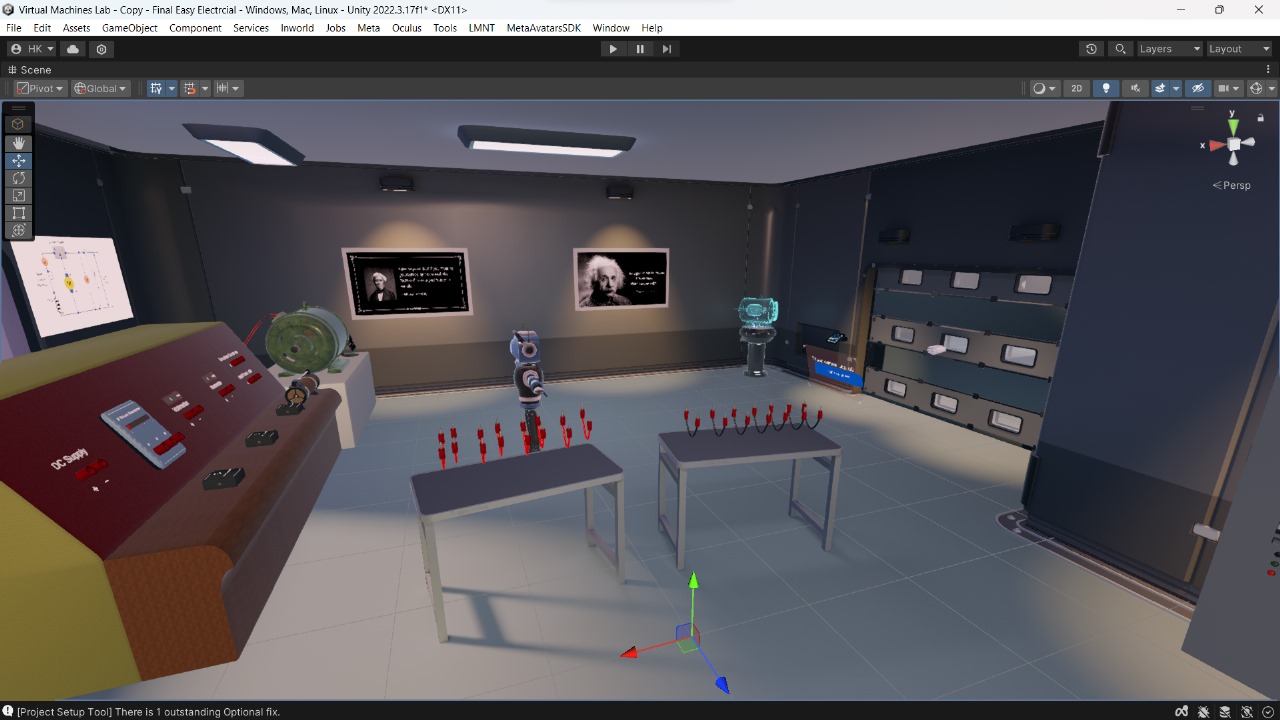
Task: Open the Layout dropdown
Action: [x=1238, y=49]
